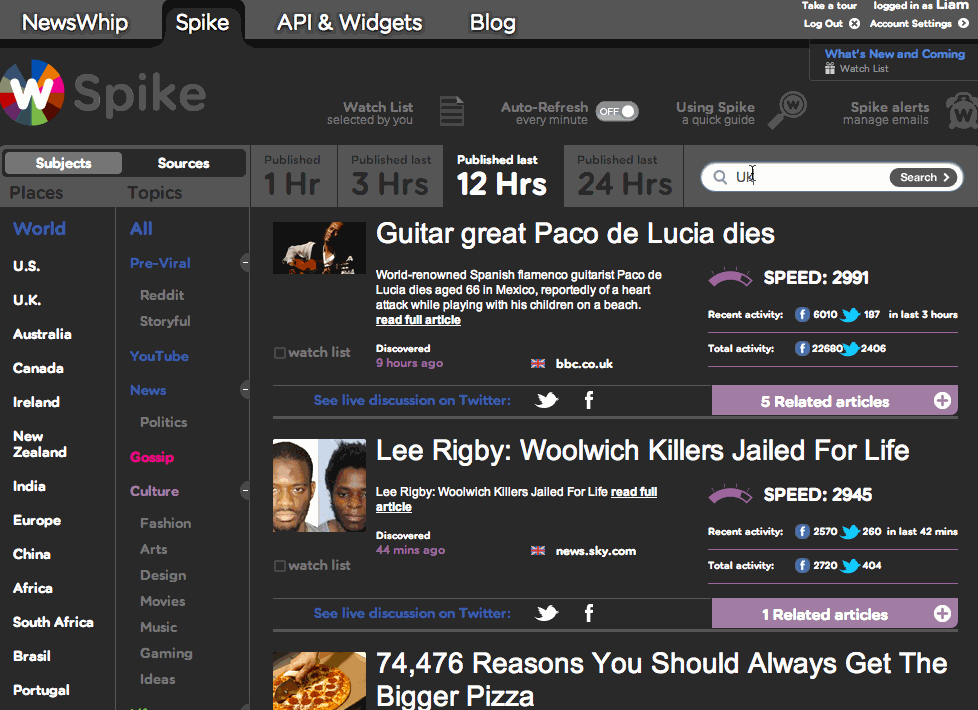Collapse the Pre-Viral topic group

coord(245,263)
